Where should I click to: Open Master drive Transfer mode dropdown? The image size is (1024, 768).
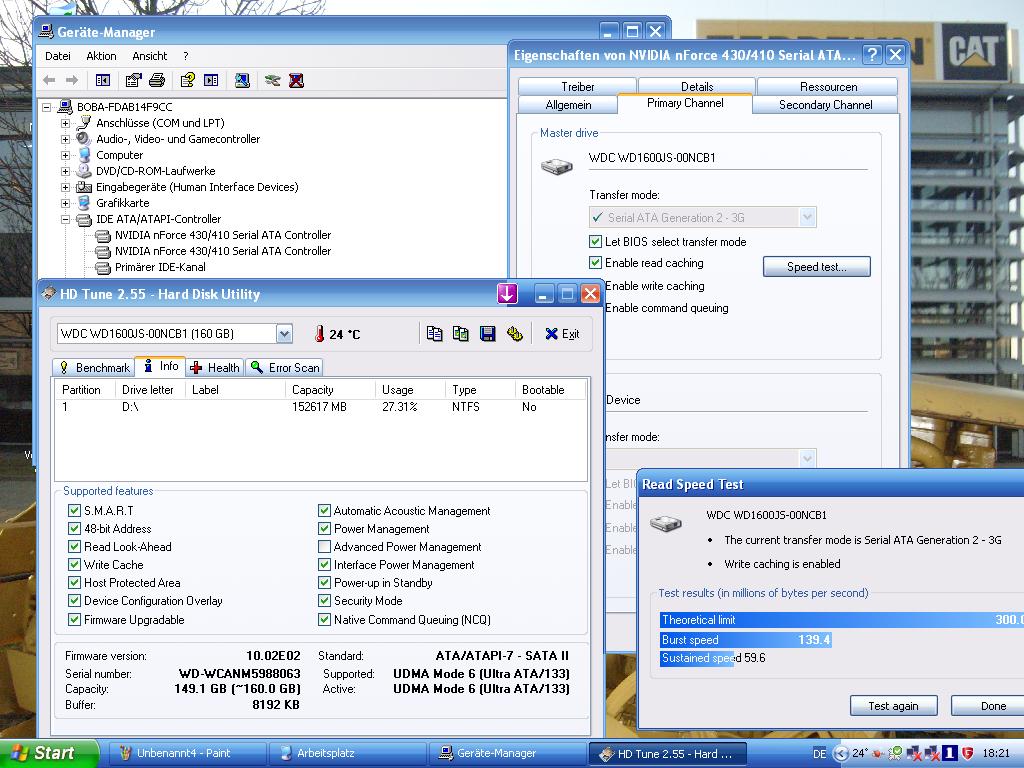click(807, 217)
